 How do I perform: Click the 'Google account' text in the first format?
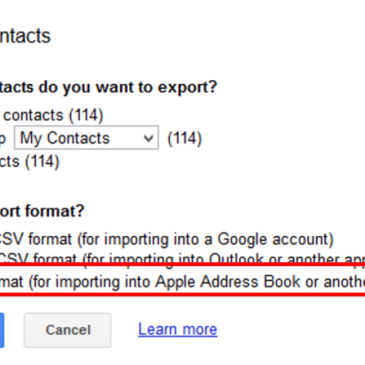pos(275,239)
